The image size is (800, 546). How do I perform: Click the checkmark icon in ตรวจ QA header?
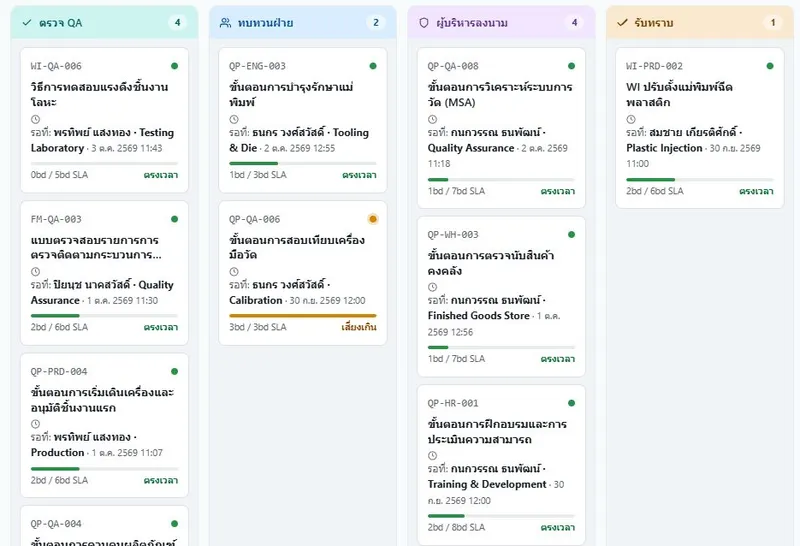coord(27,22)
